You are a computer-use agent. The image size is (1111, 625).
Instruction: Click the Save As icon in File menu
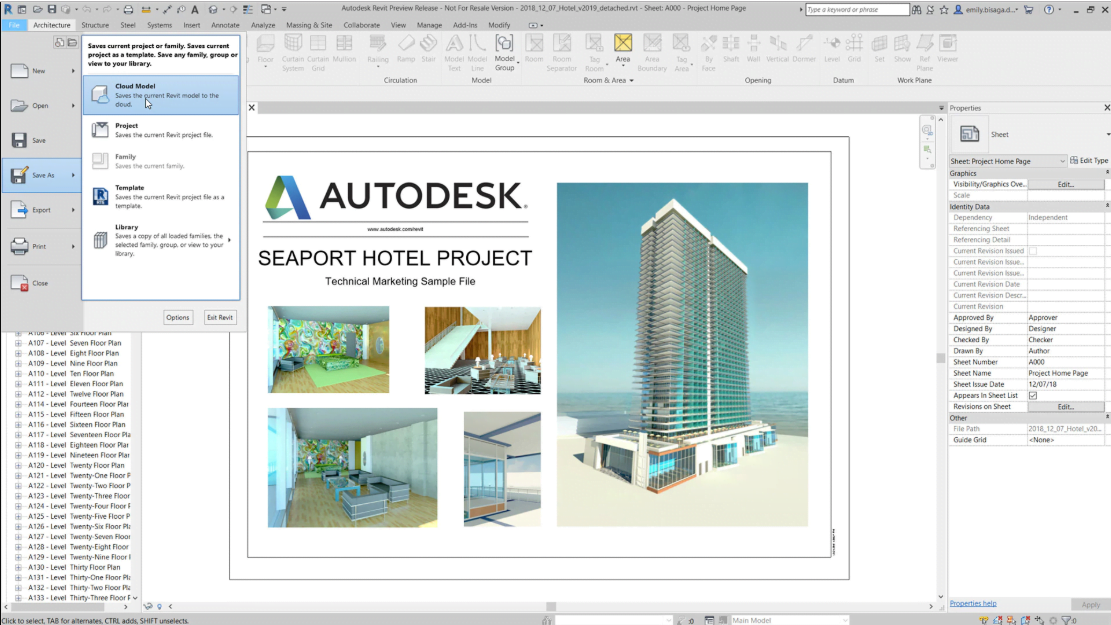tap(20, 175)
